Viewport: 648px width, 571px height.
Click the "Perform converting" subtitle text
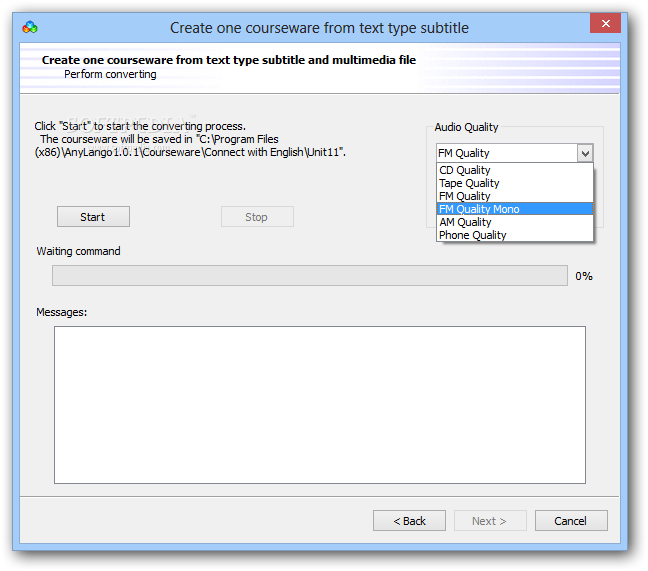click(x=110, y=74)
